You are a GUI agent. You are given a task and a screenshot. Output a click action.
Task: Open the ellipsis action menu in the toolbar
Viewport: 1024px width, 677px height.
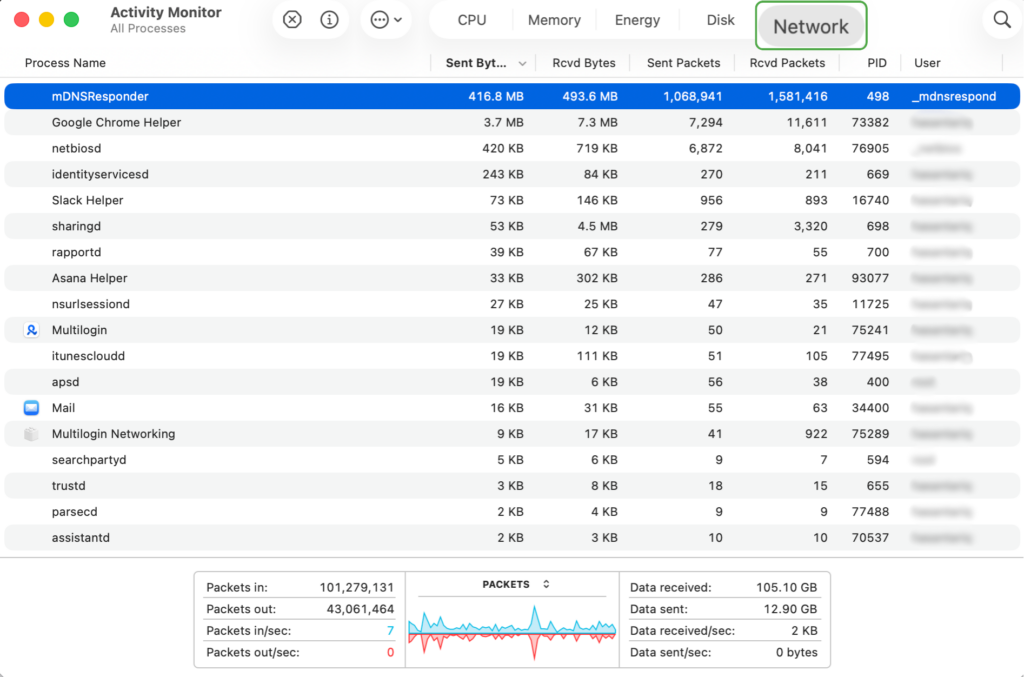(x=385, y=20)
